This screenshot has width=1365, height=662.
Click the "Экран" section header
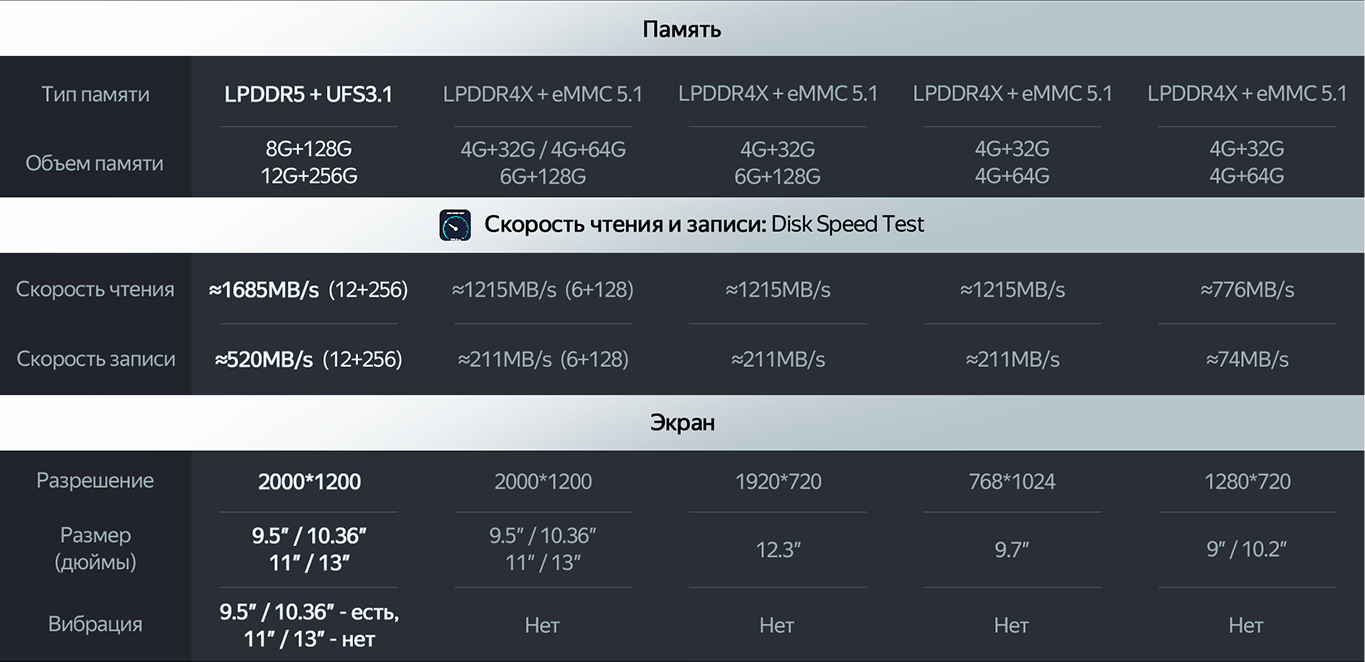(682, 422)
